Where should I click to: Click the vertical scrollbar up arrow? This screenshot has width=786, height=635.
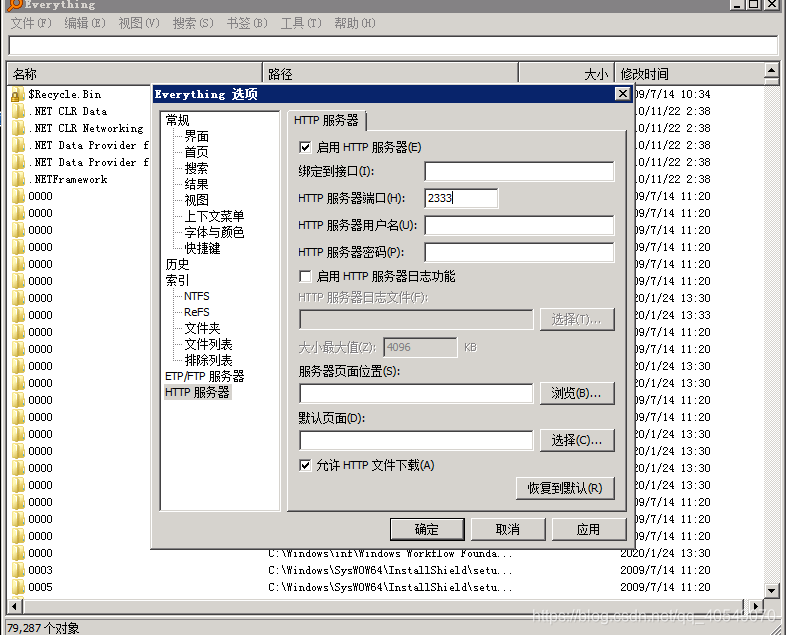pos(772,70)
